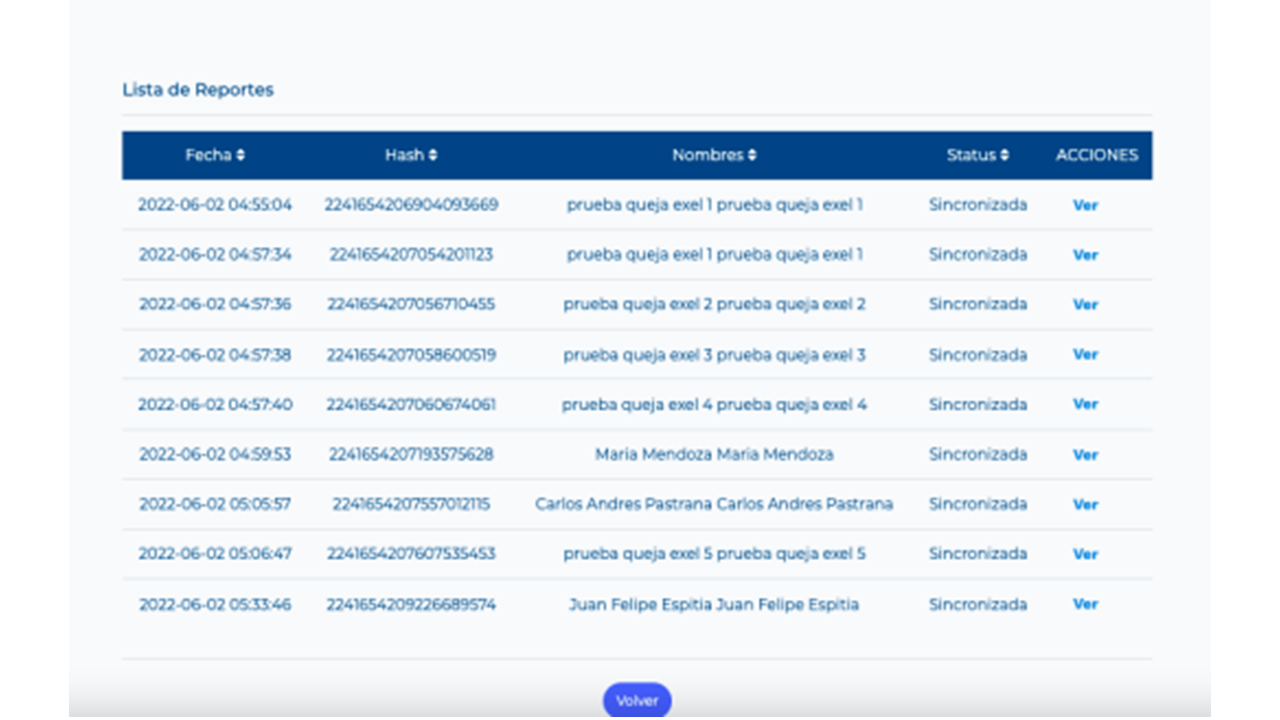1280x720 pixels.
Task: Click the date 2022-06-02 05:33:46
Action: tap(215, 604)
